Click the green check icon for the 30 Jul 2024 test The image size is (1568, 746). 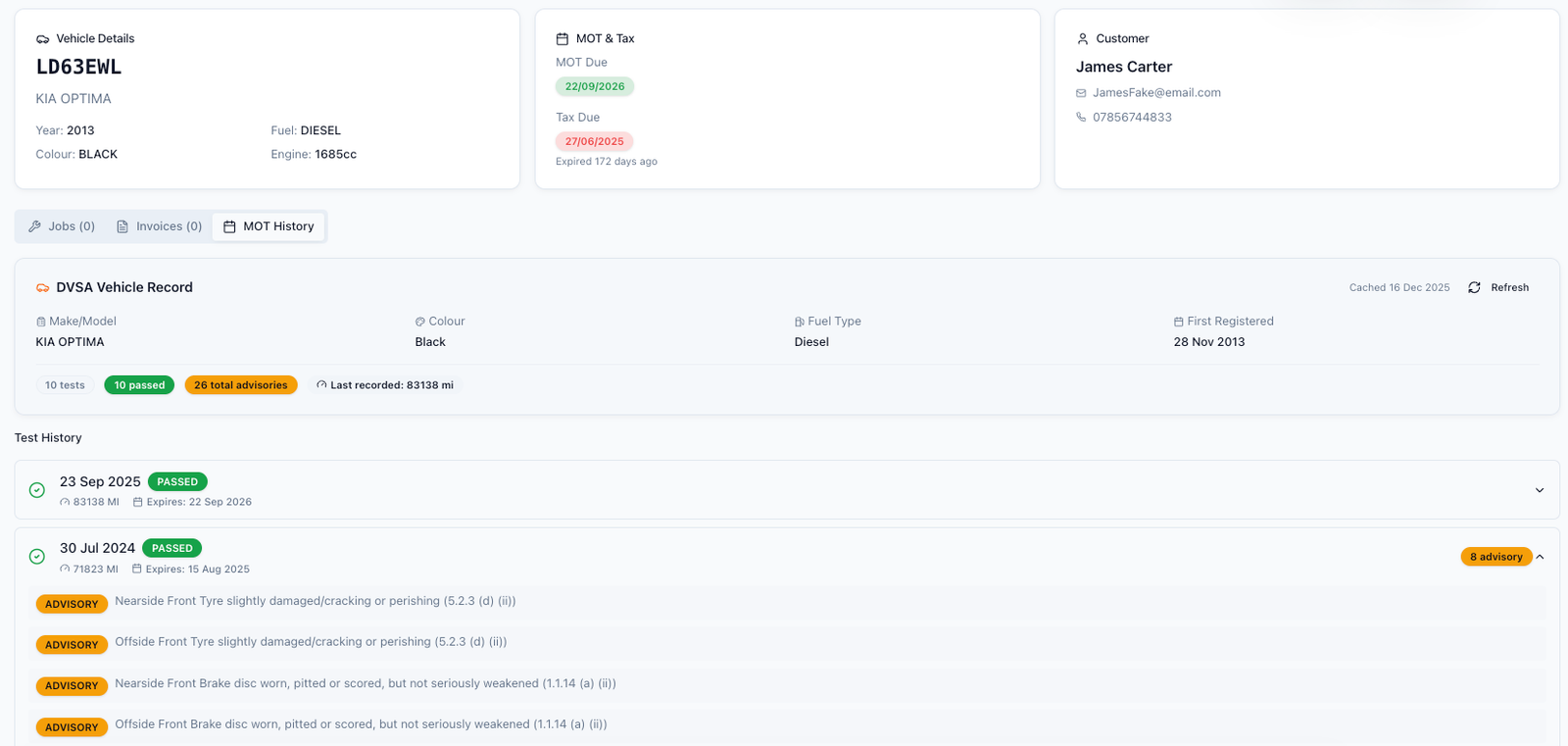tap(37, 557)
